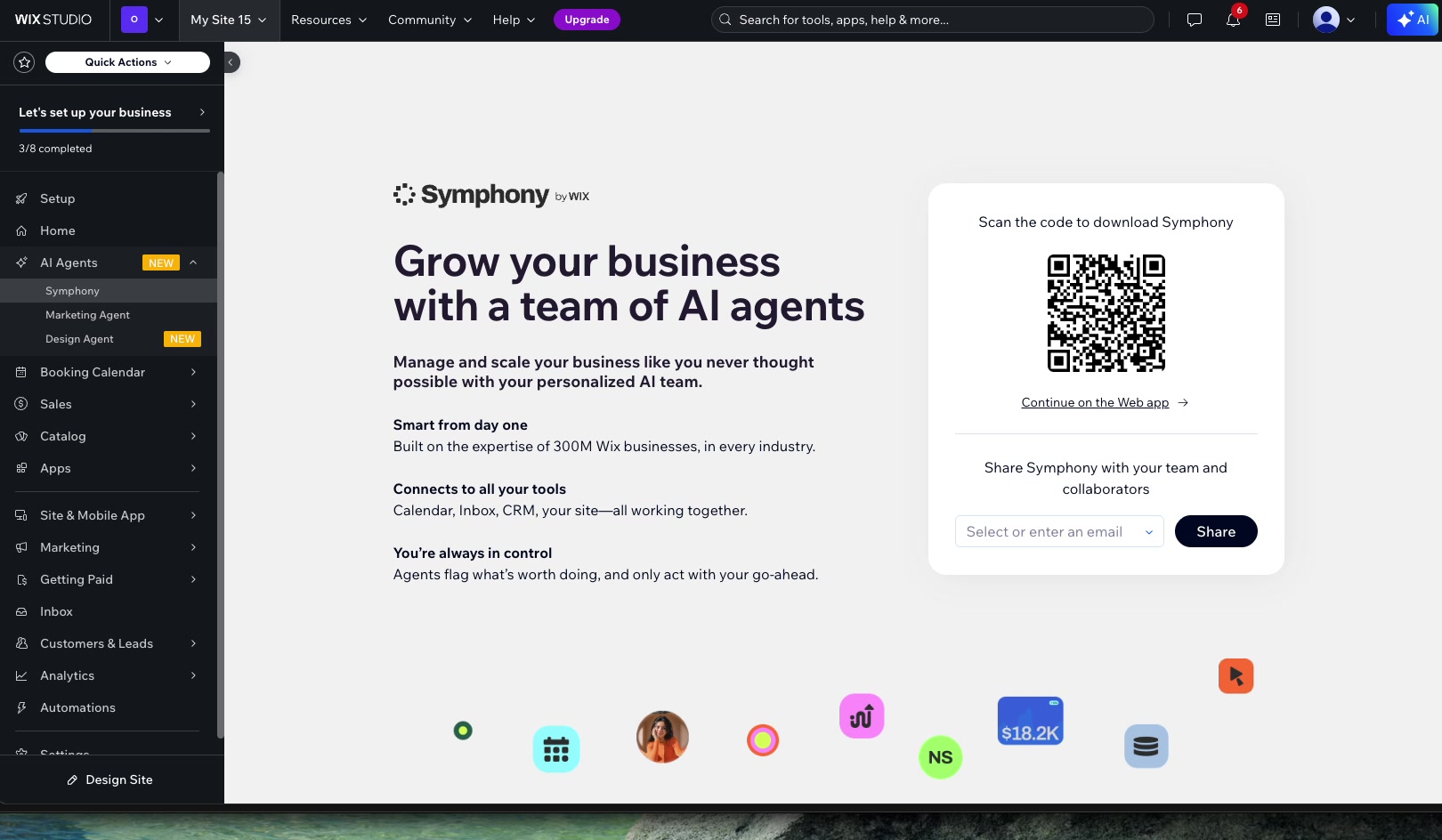Image resolution: width=1442 pixels, height=840 pixels.
Task: Click the Inbox icon in sidebar
Action: coord(21,611)
